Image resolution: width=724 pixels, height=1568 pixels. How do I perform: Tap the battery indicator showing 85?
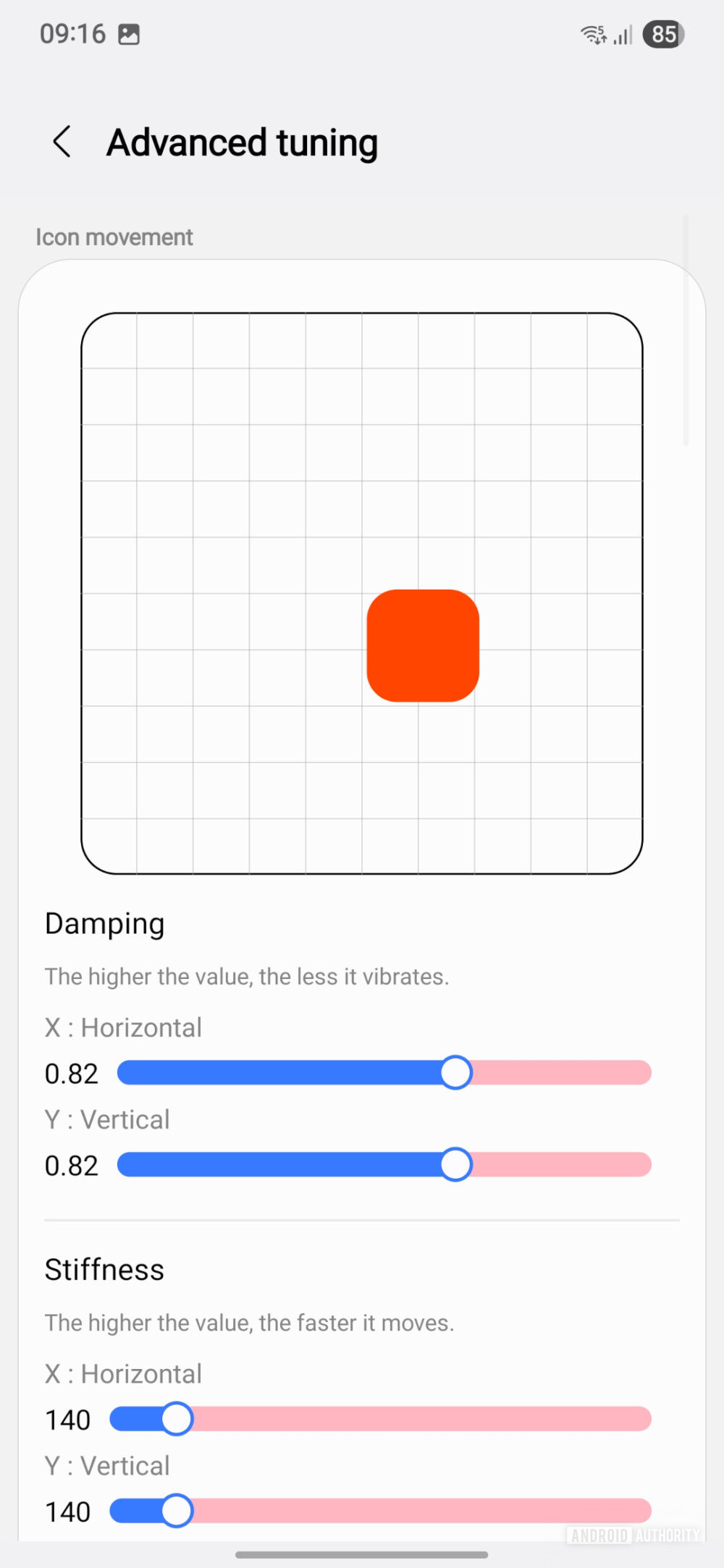664,34
